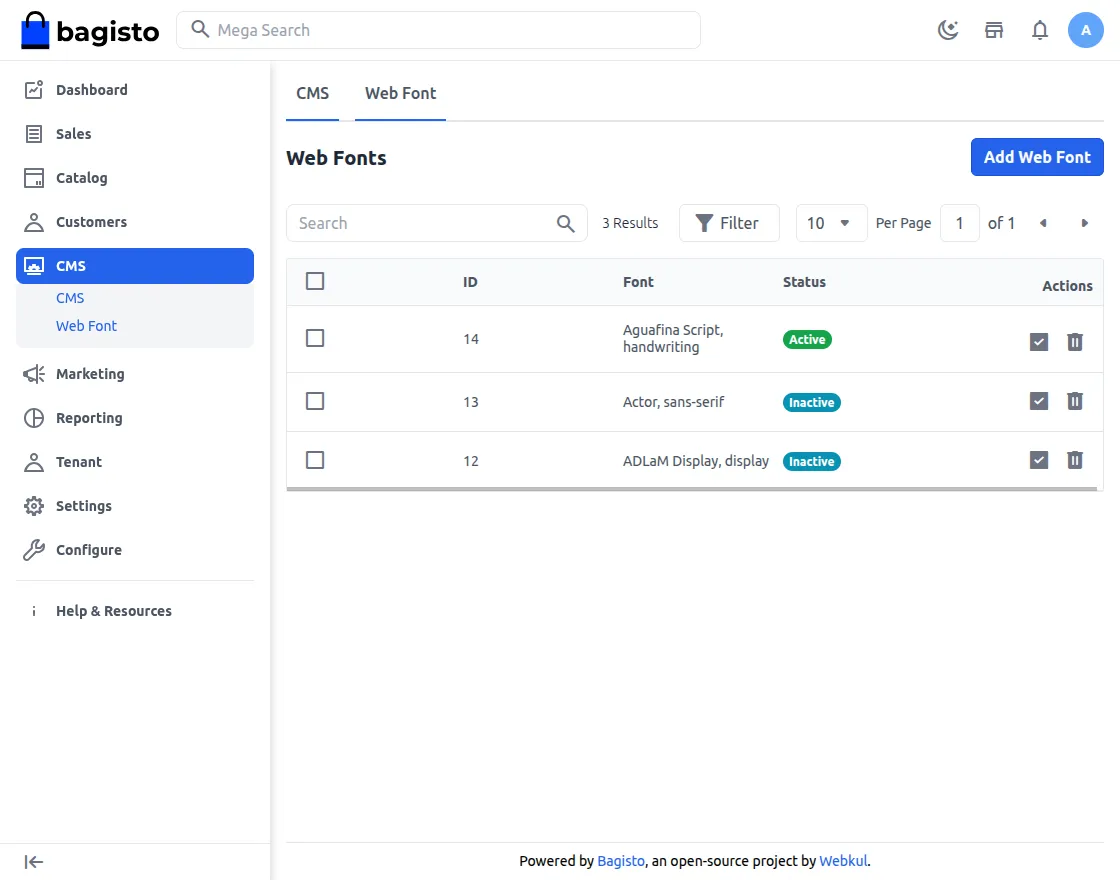Click the horizontal table scrollbar
1120x880 pixels.
tap(691, 489)
